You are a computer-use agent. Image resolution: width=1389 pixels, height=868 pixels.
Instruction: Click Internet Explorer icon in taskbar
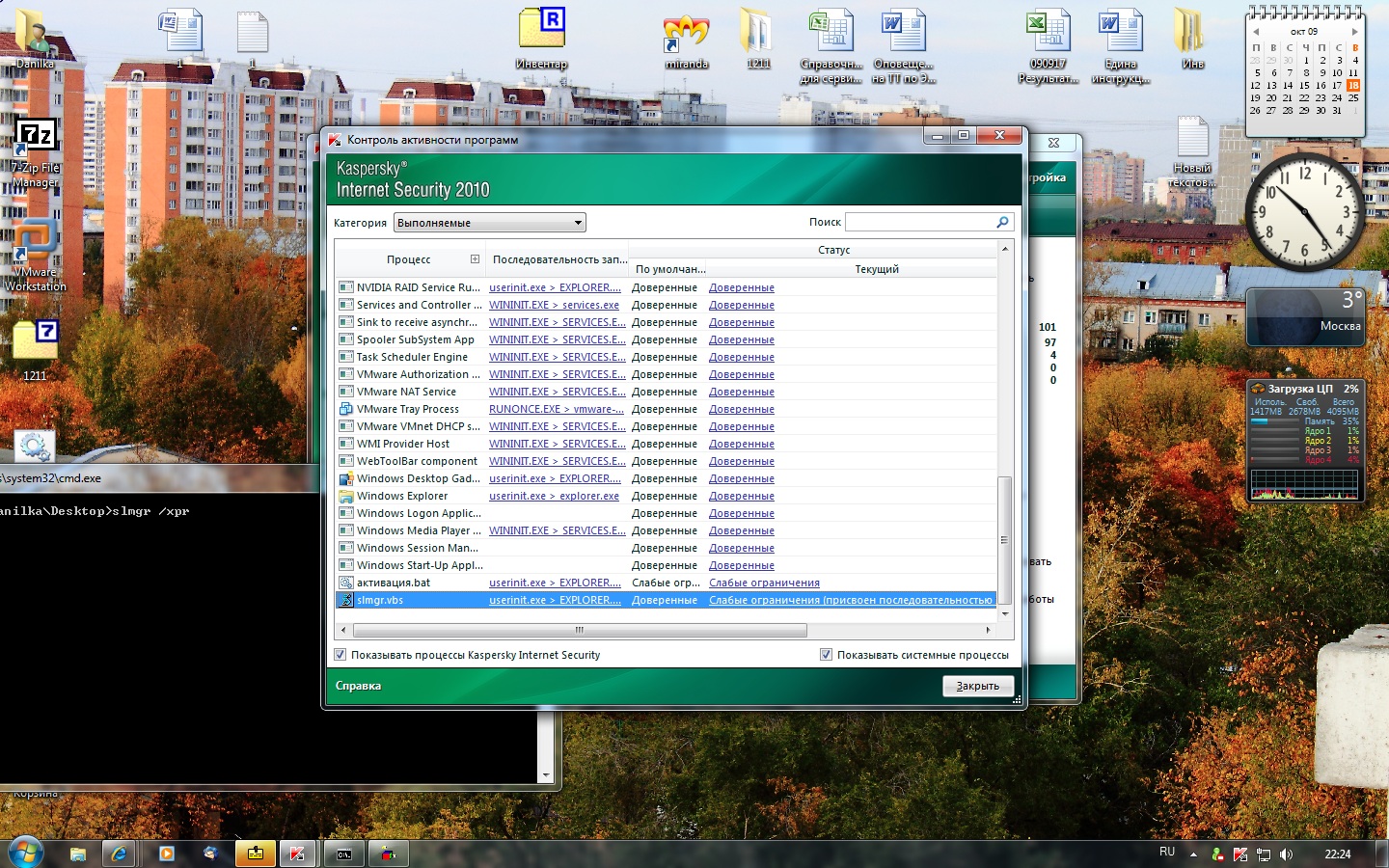click(x=120, y=854)
